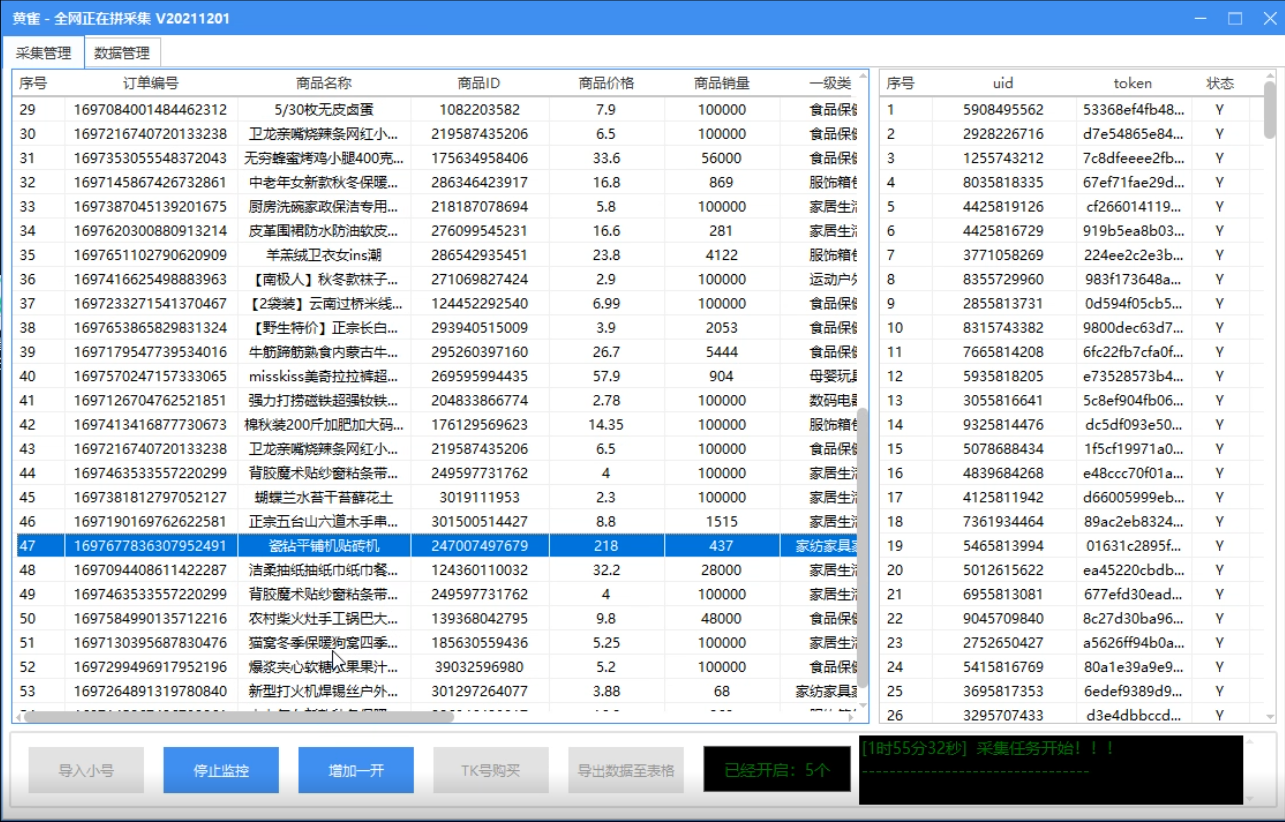Select account uid 5908495562
Viewport: 1285px width, 822px height.
[x=1003, y=110]
